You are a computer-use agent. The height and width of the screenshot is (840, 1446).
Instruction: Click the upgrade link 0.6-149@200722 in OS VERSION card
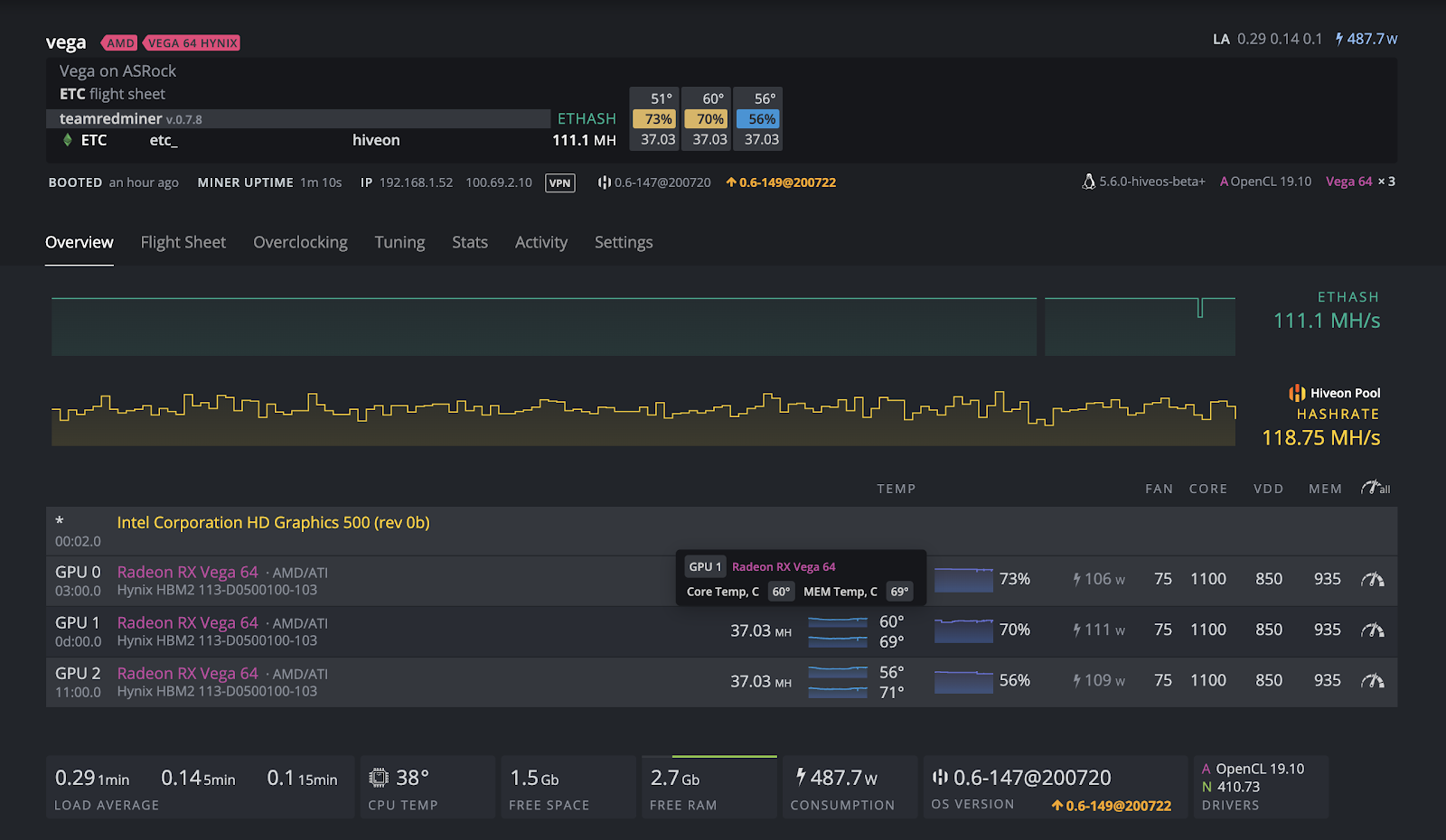click(x=1111, y=806)
